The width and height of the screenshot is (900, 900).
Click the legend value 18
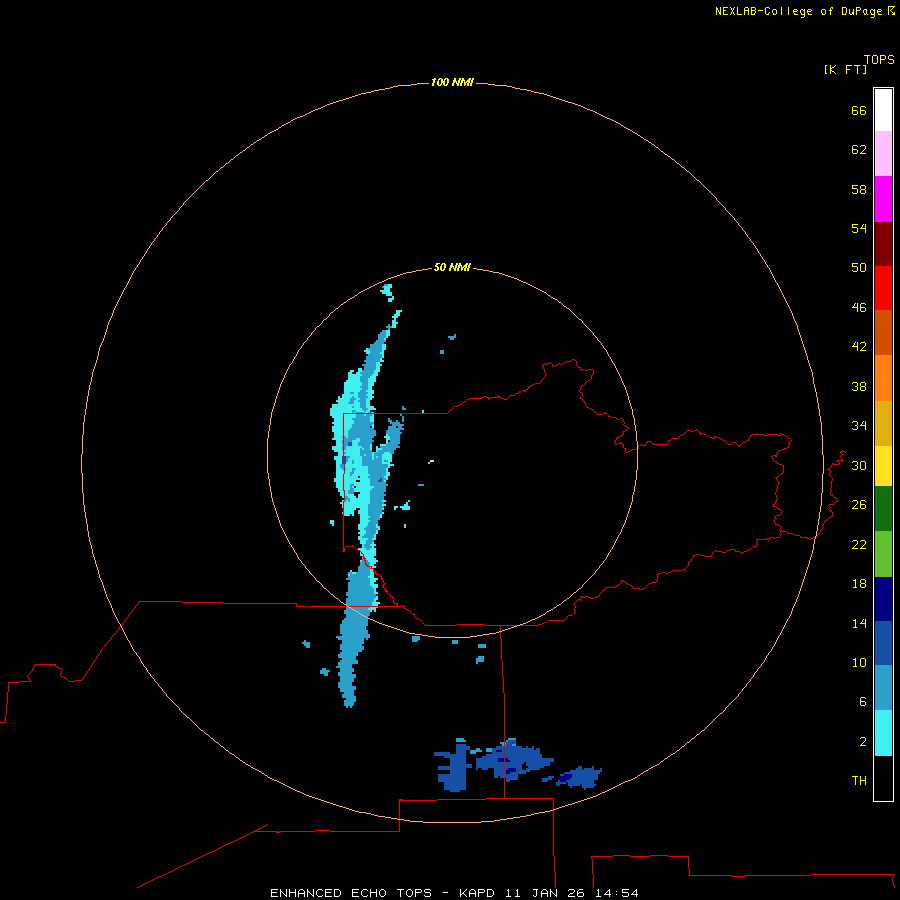[859, 584]
